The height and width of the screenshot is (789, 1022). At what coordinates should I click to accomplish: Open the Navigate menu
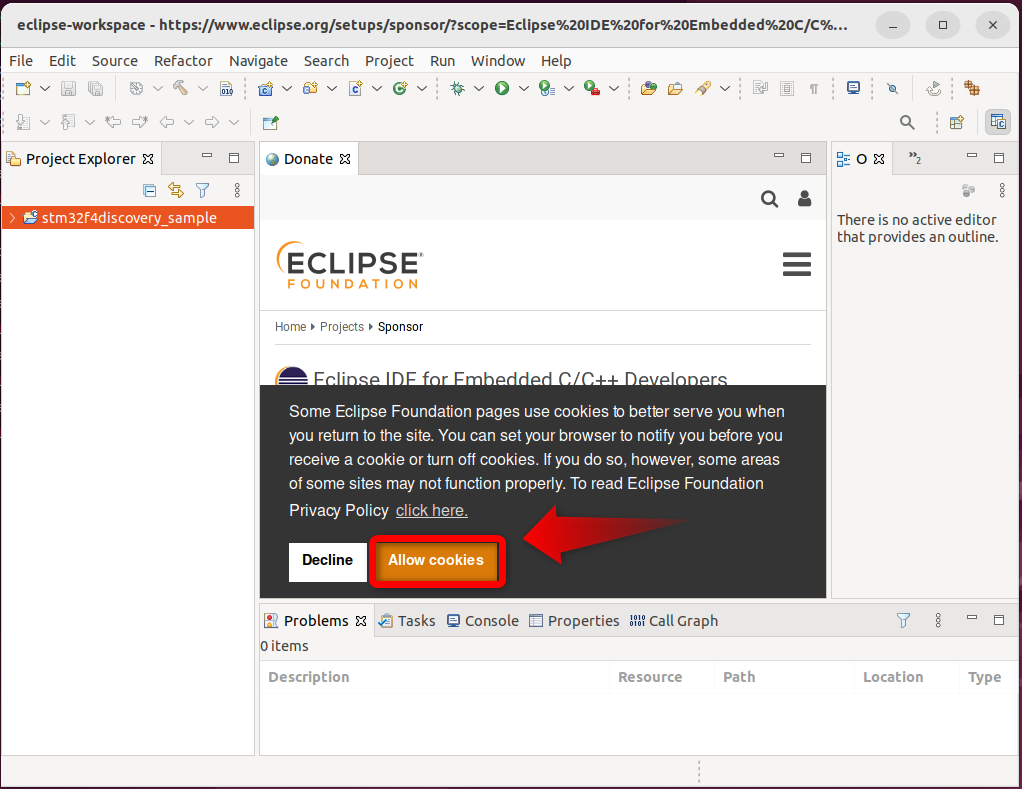coord(258,61)
